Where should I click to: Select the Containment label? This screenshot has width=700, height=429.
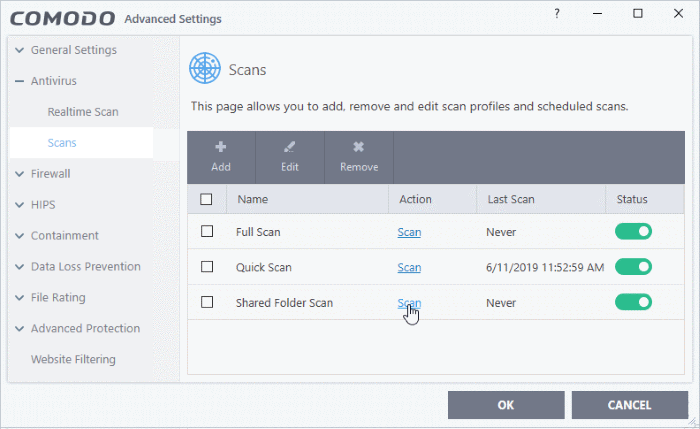[x=65, y=235]
